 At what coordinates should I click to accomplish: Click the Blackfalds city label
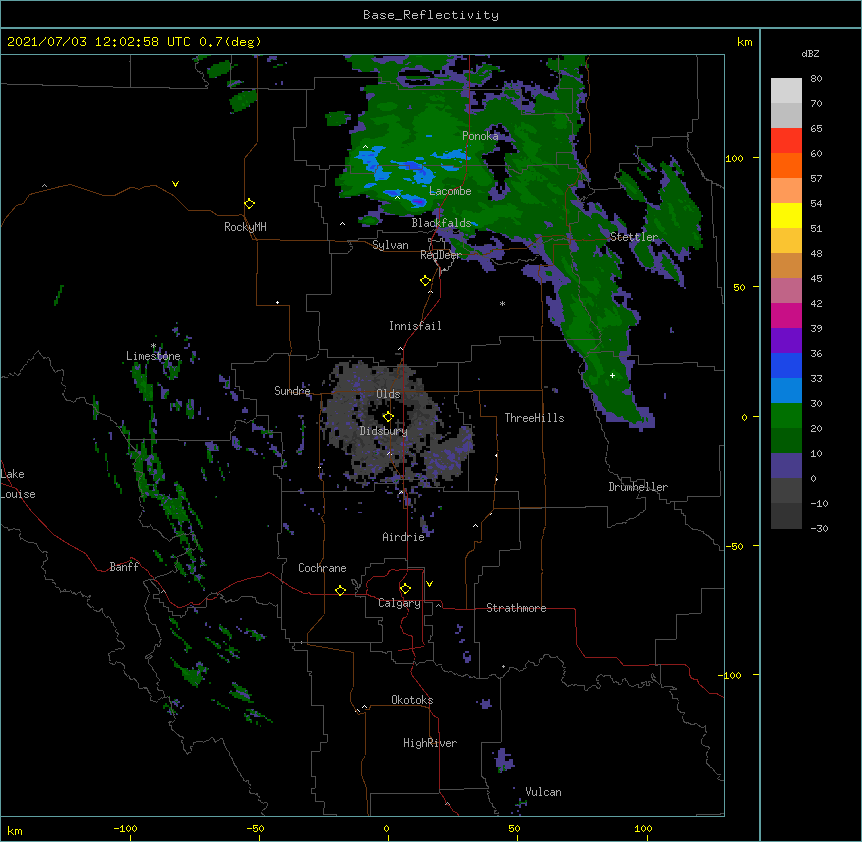pos(441,223)
